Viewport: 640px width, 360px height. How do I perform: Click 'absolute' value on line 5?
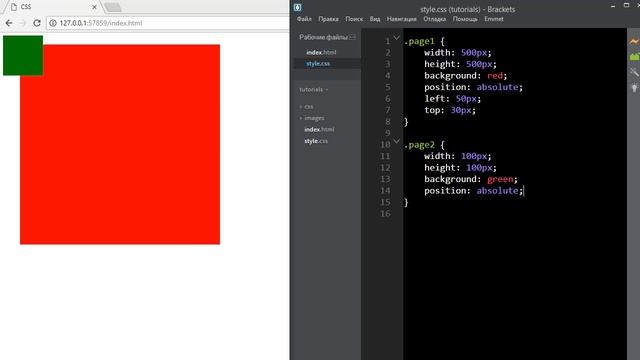coord(498,87)
